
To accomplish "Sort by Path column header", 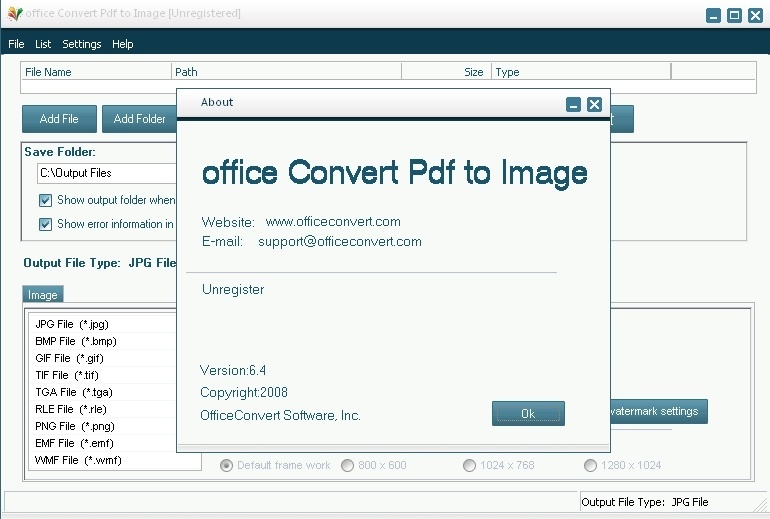I will [x=286, y=72].
